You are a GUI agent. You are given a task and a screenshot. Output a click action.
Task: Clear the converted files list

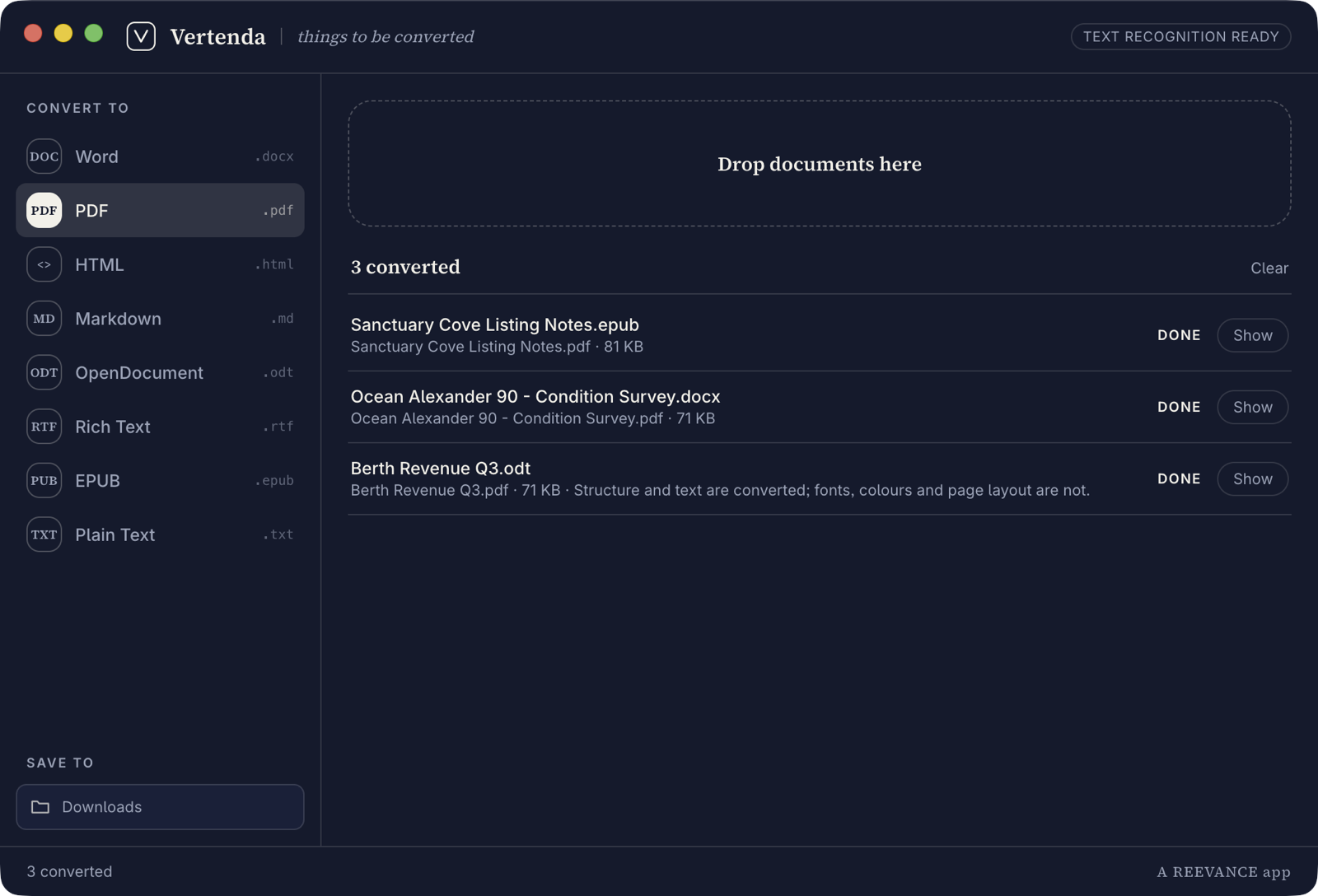pos(1269,268)
